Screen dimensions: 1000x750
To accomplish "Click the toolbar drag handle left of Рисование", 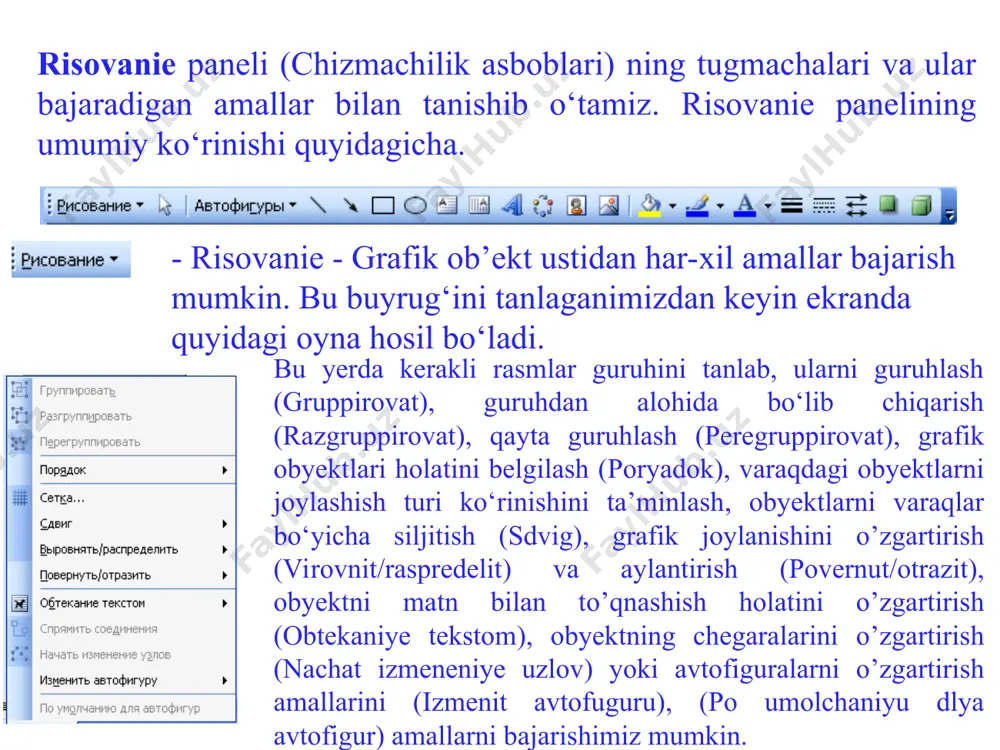I will 49,205.
